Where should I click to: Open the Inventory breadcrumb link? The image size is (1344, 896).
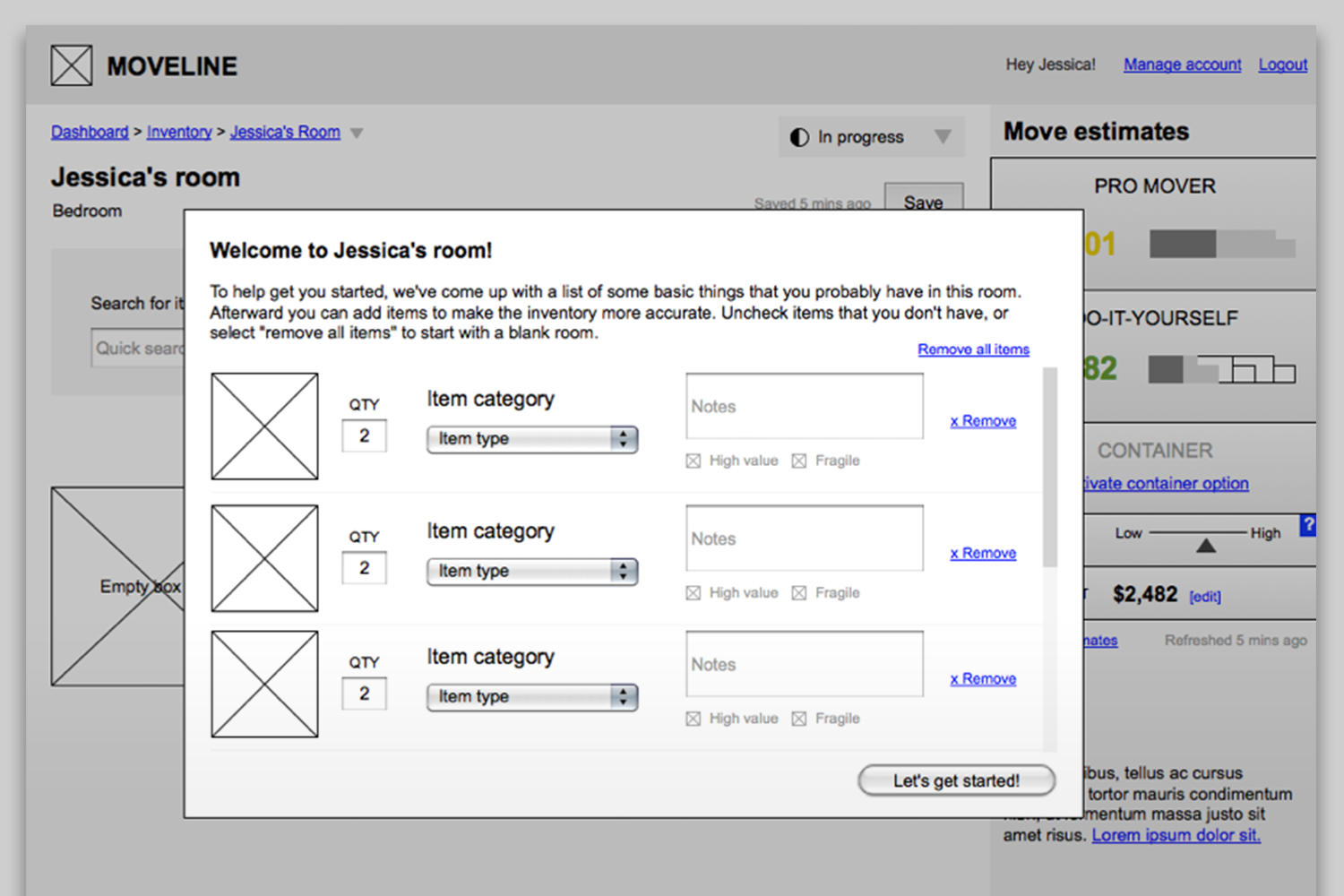(x=179, y=132)
